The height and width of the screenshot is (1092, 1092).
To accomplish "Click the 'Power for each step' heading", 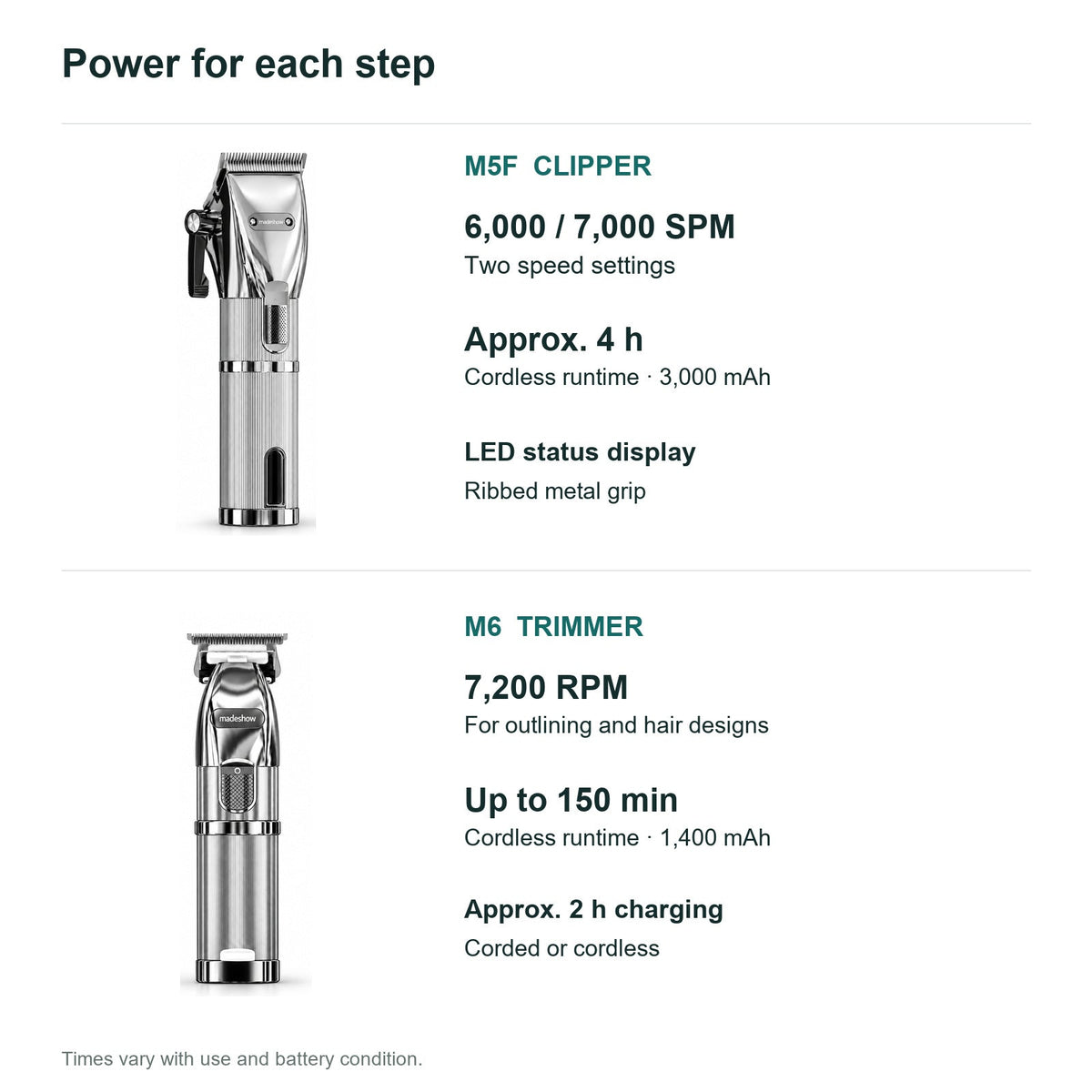I will (x=248, y=65).
